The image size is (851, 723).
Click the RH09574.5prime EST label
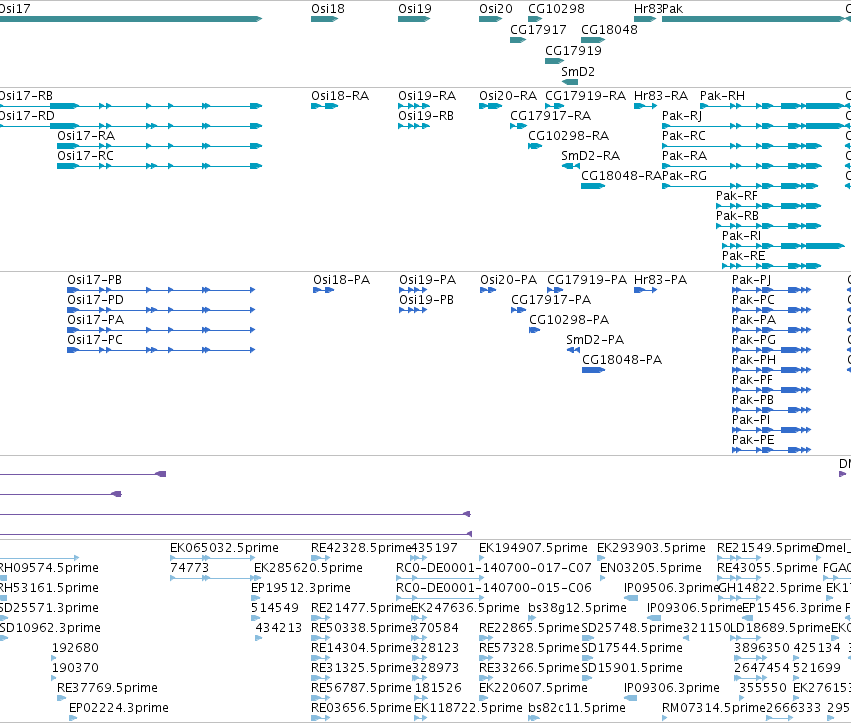click(49, 568)
